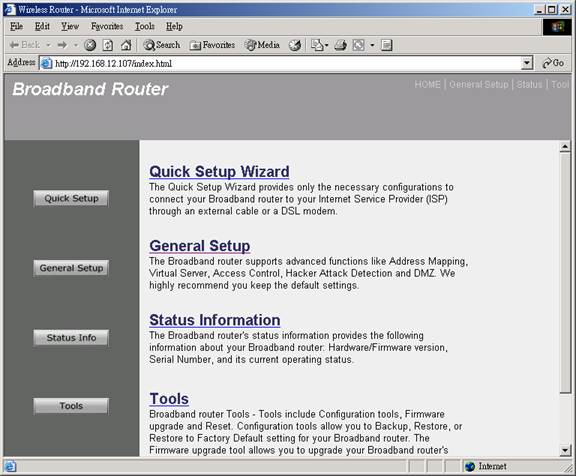Open the Search toolbar button
576x476 pixels.
click(162, 45)
